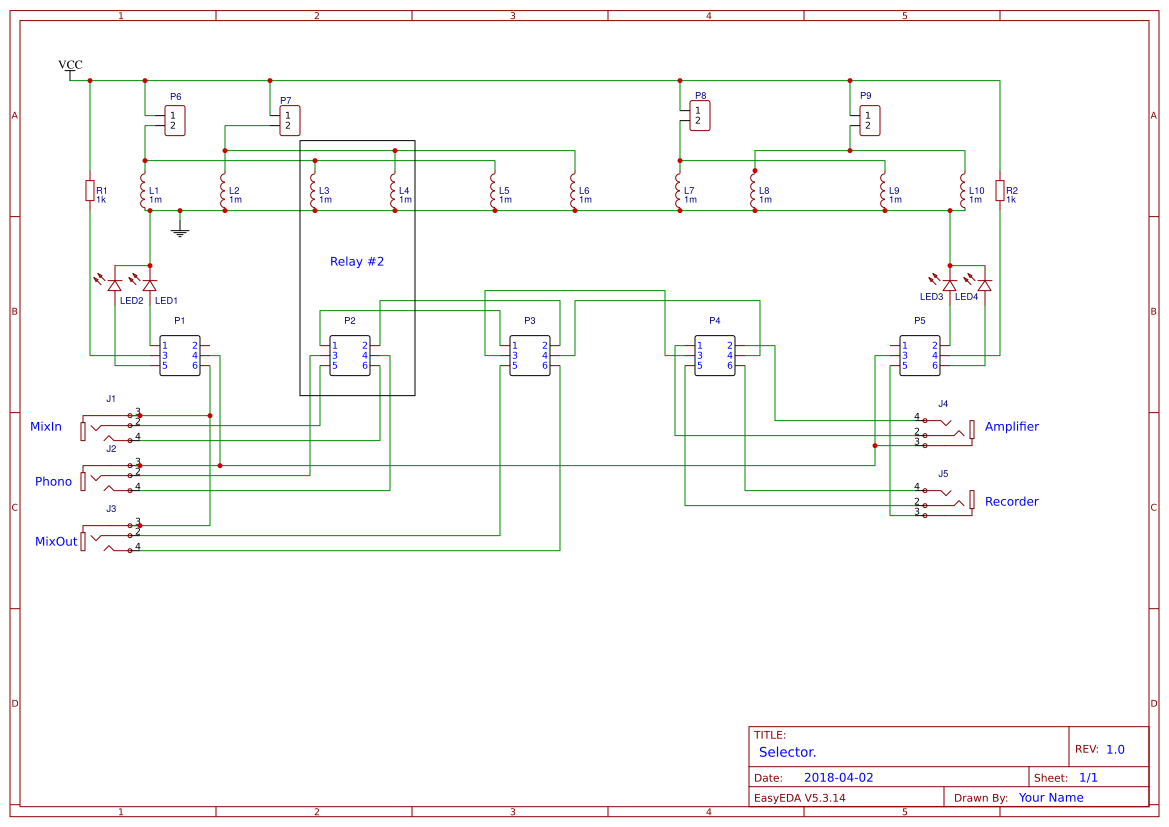Click the Phono jack label
1169x827 pixels.
click(x=54, y=482)
